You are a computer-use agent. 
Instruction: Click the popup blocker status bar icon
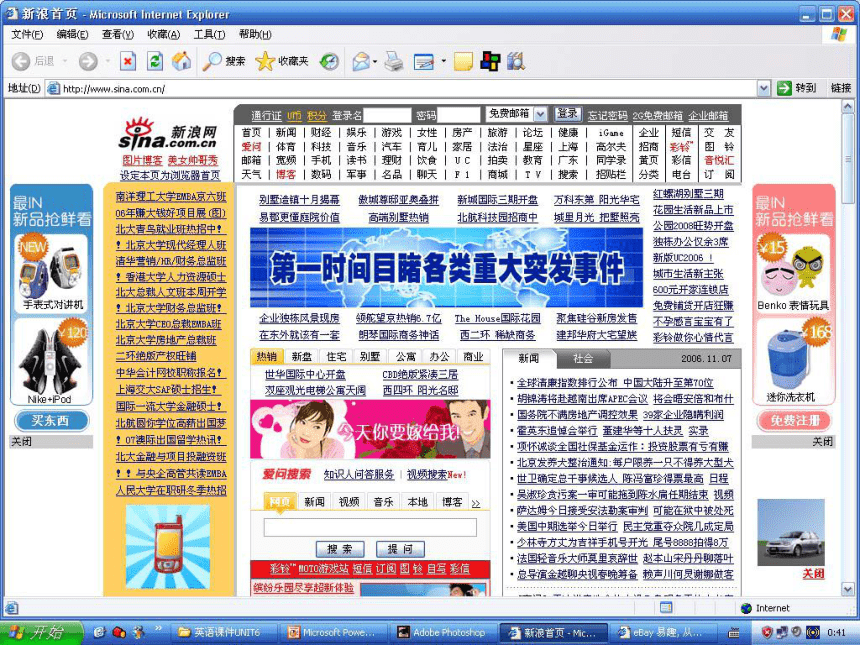666,607
